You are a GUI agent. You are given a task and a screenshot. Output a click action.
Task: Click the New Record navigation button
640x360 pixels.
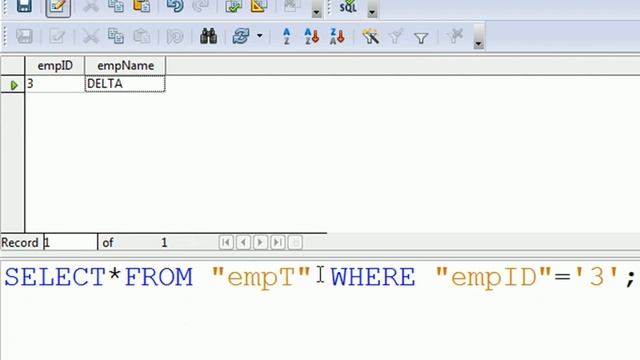(295, 242)
